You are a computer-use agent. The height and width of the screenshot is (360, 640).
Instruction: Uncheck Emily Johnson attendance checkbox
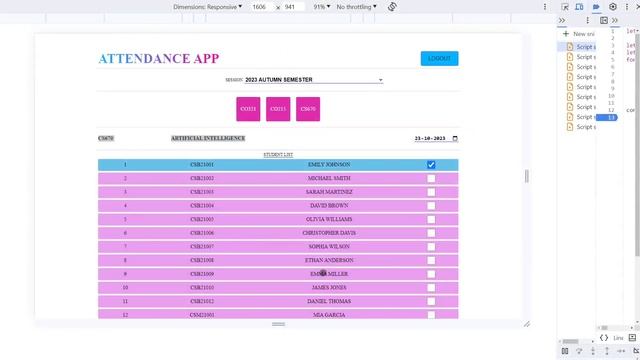(431, 164)
